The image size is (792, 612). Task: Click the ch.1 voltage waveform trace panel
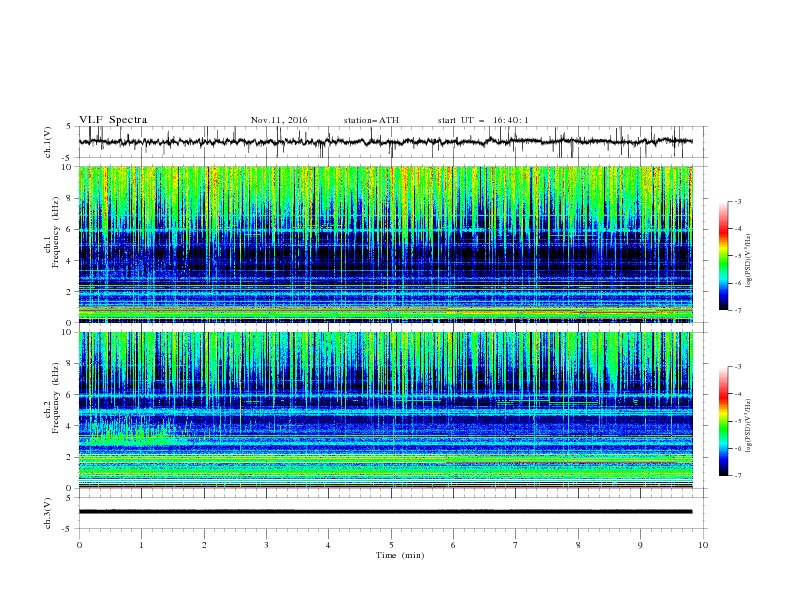coord(392,142)
